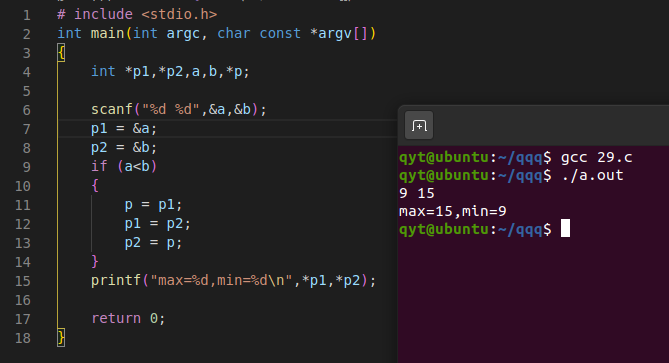The image size is (669, 363).
Task: Place the cursor on the 'int main' declaration line
Action: 216,34
